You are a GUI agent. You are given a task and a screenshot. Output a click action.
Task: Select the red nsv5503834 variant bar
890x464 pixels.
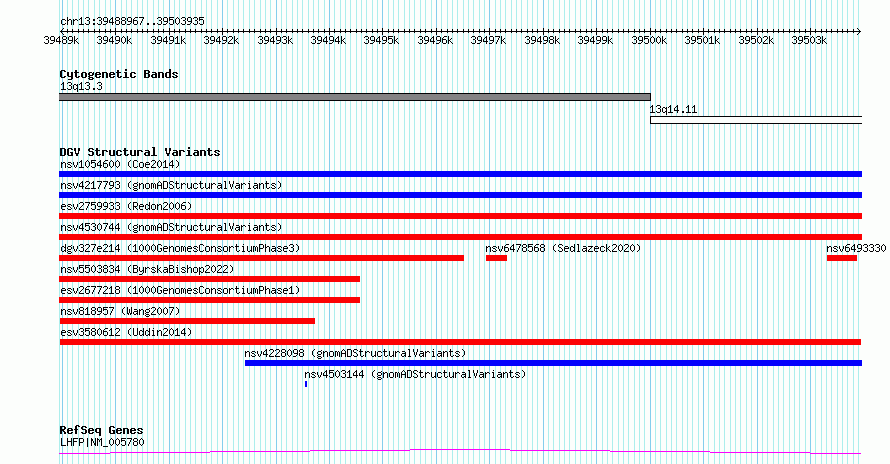[209, 279]
